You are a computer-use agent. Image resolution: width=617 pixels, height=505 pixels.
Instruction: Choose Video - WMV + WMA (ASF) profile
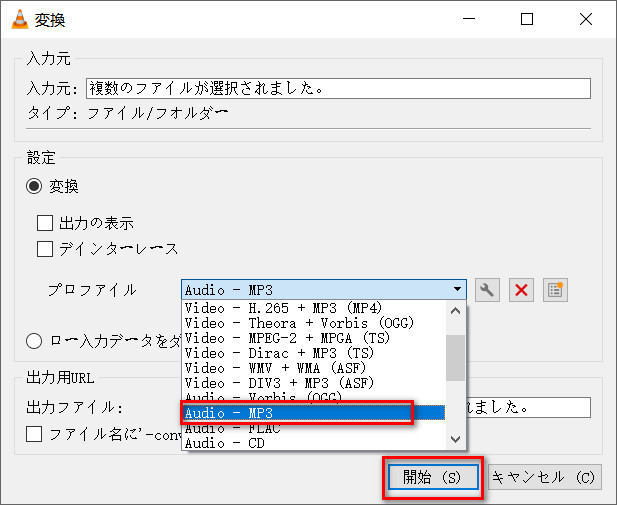(x=314, y=368)
